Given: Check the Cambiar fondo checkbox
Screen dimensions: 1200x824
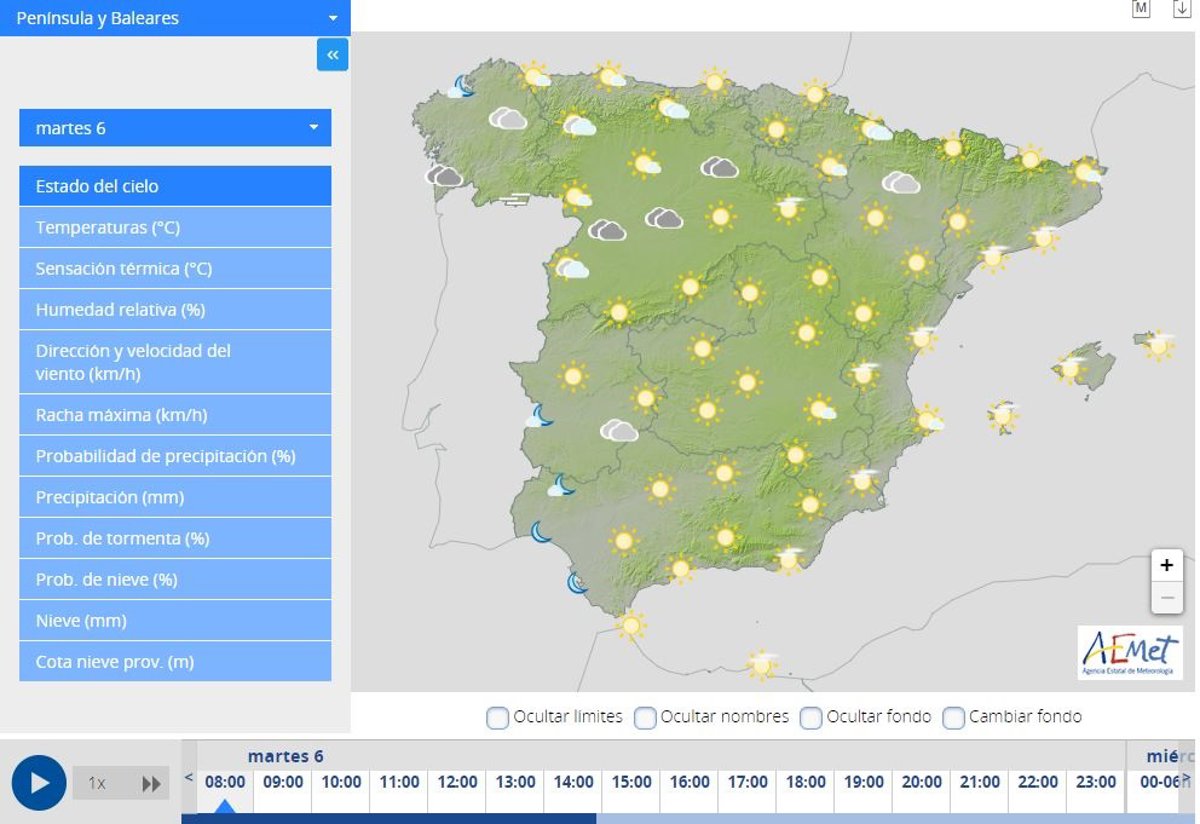Looking at the screenshot, I should (954, 717).
